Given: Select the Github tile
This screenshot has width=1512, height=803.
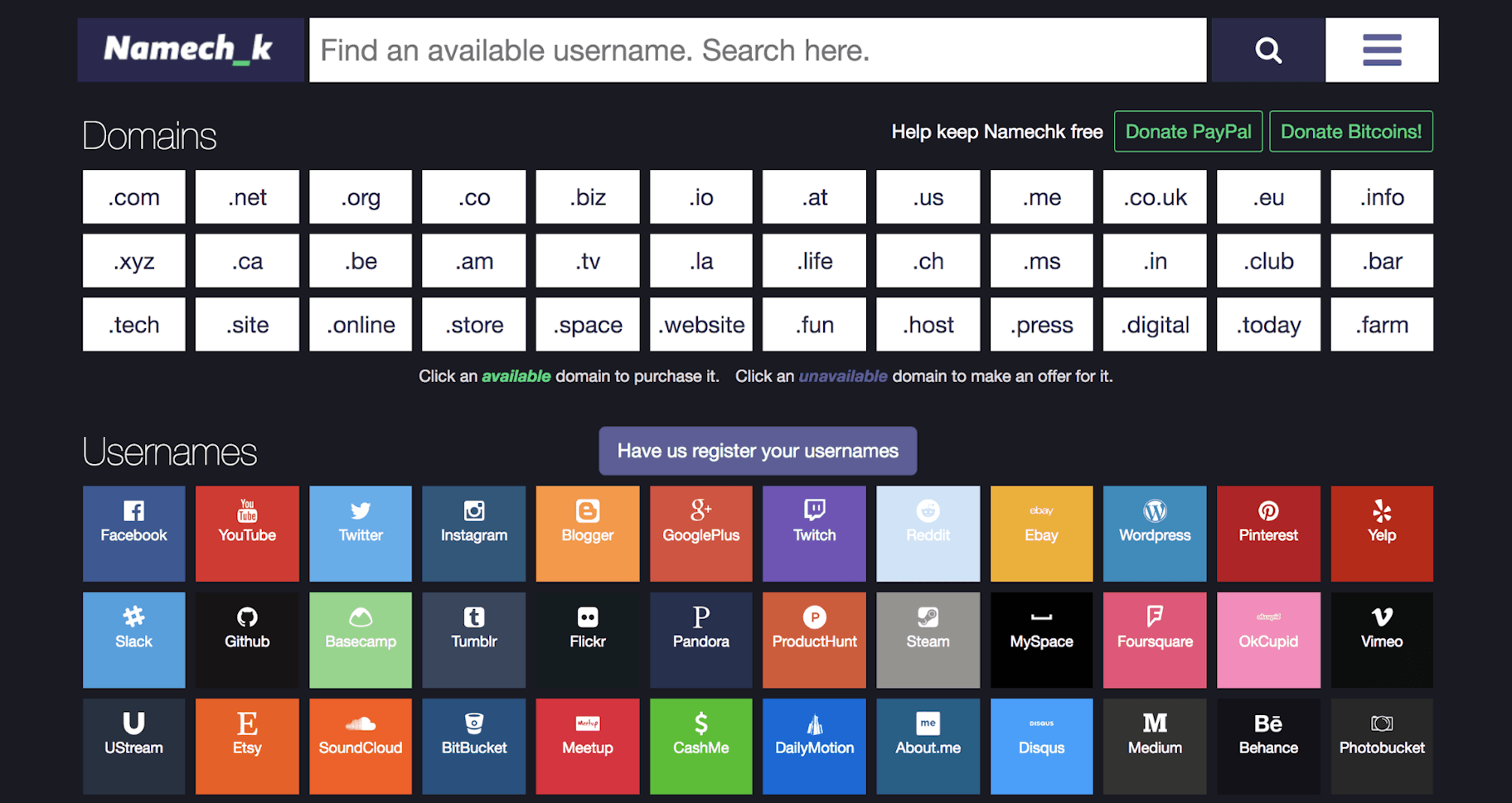Looking at the screenshot, I should pos(247,639).
